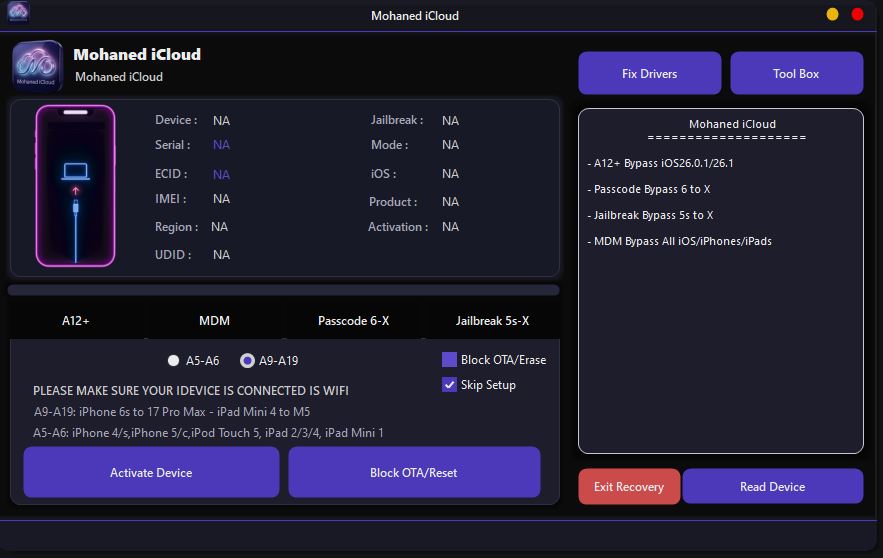
Task: Click the progress bar below device info
Action: point(283,290)
